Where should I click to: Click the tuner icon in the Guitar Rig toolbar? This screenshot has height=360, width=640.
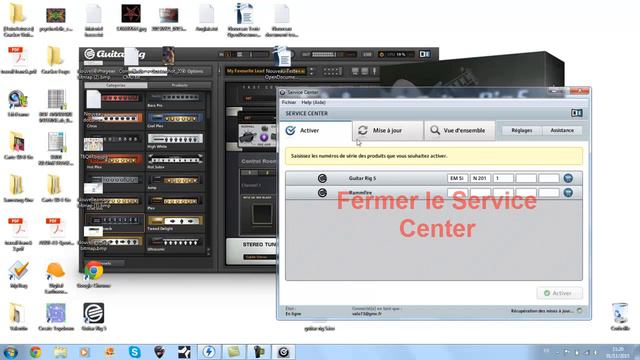(x=375, y=71)
